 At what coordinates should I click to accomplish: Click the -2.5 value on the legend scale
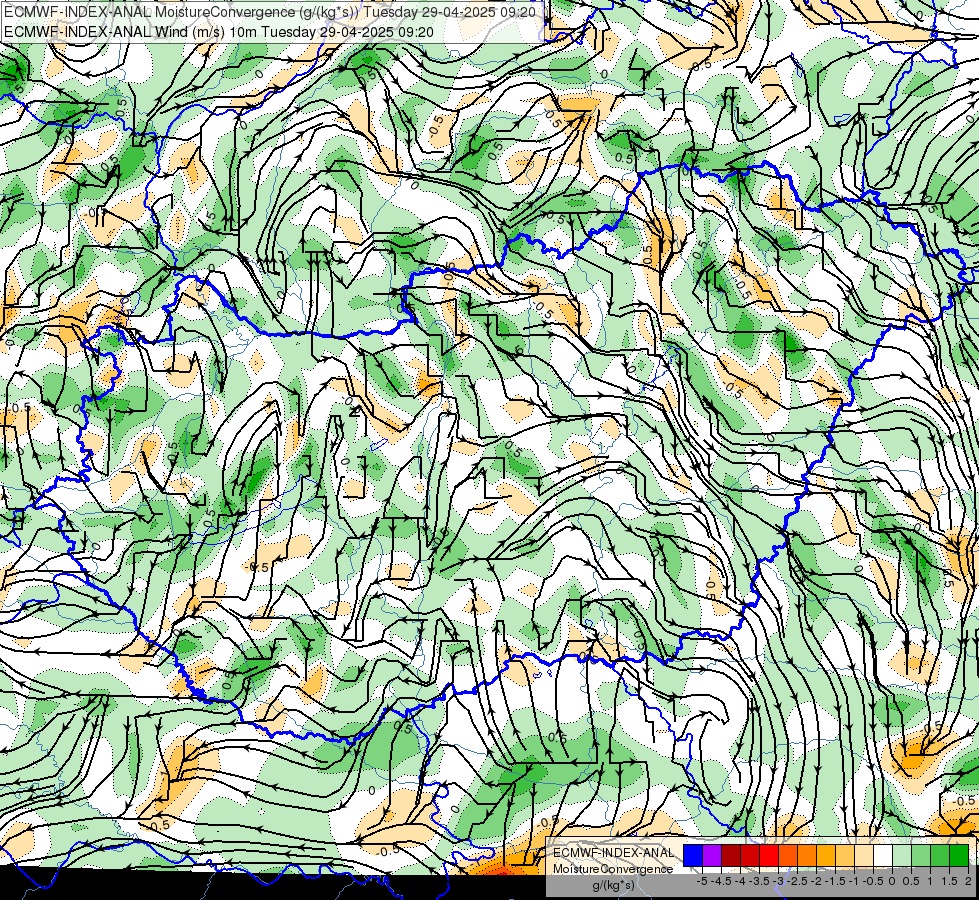click(797, 881)
